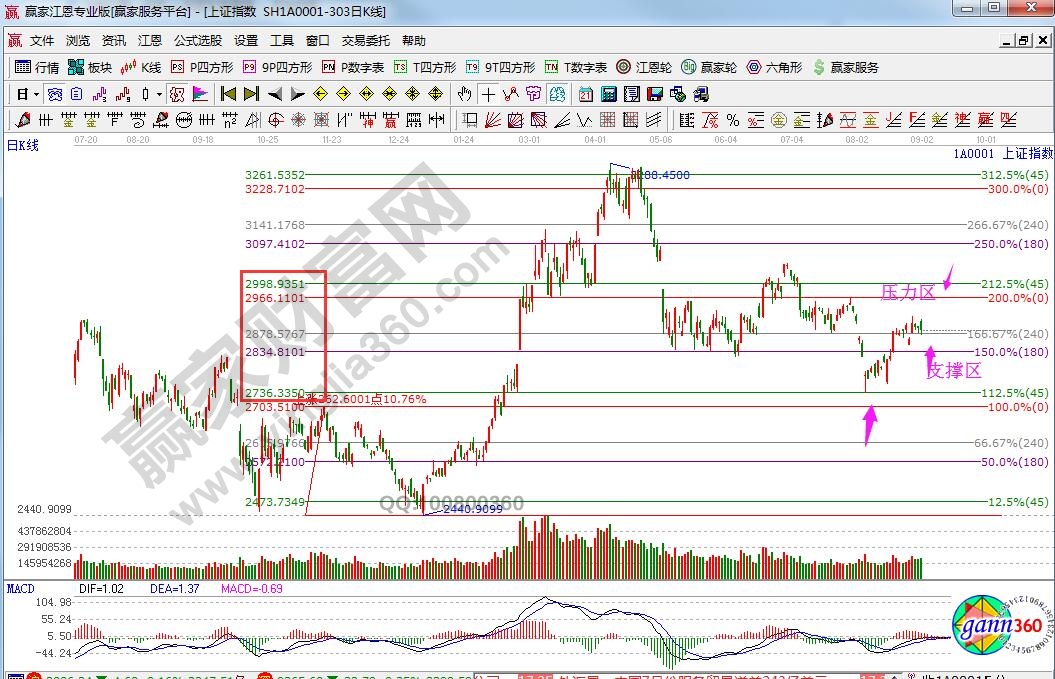Jump to first bar with skip-back arrow

(228, 94)
